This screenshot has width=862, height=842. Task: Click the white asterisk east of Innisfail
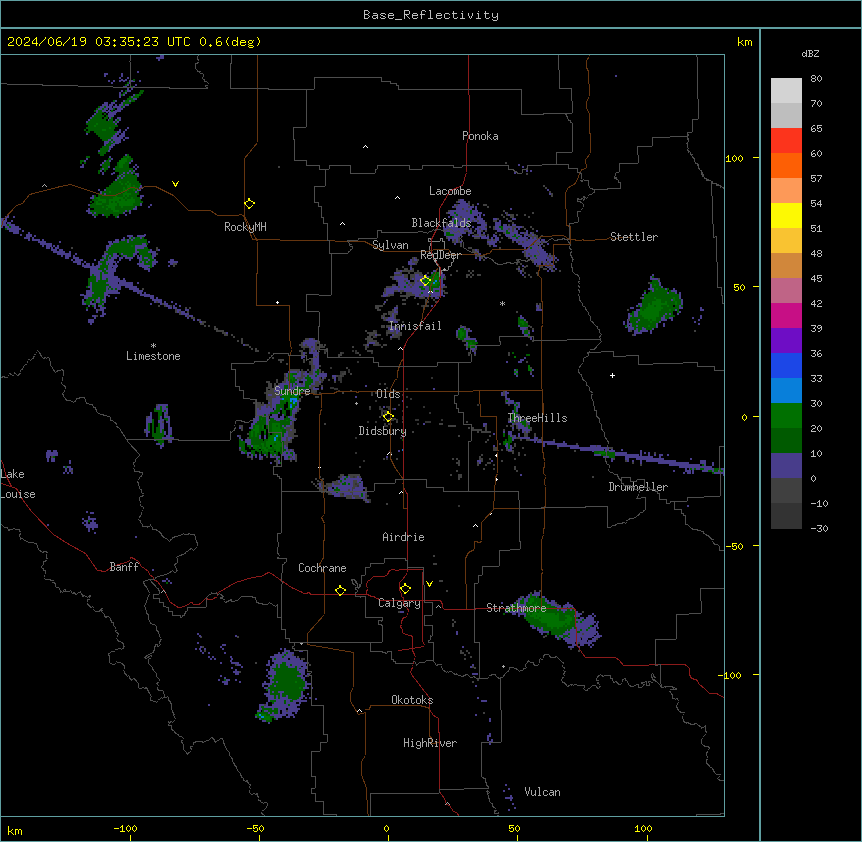(502, 303)
